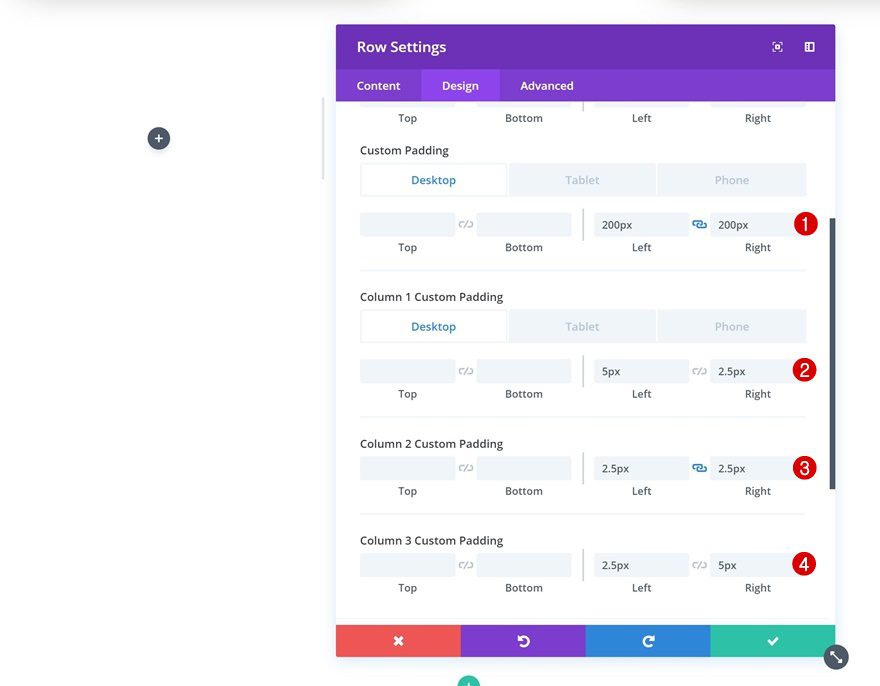Select Tablet view under Custom Padding
The image size is (880, 686).
[581, 179]
